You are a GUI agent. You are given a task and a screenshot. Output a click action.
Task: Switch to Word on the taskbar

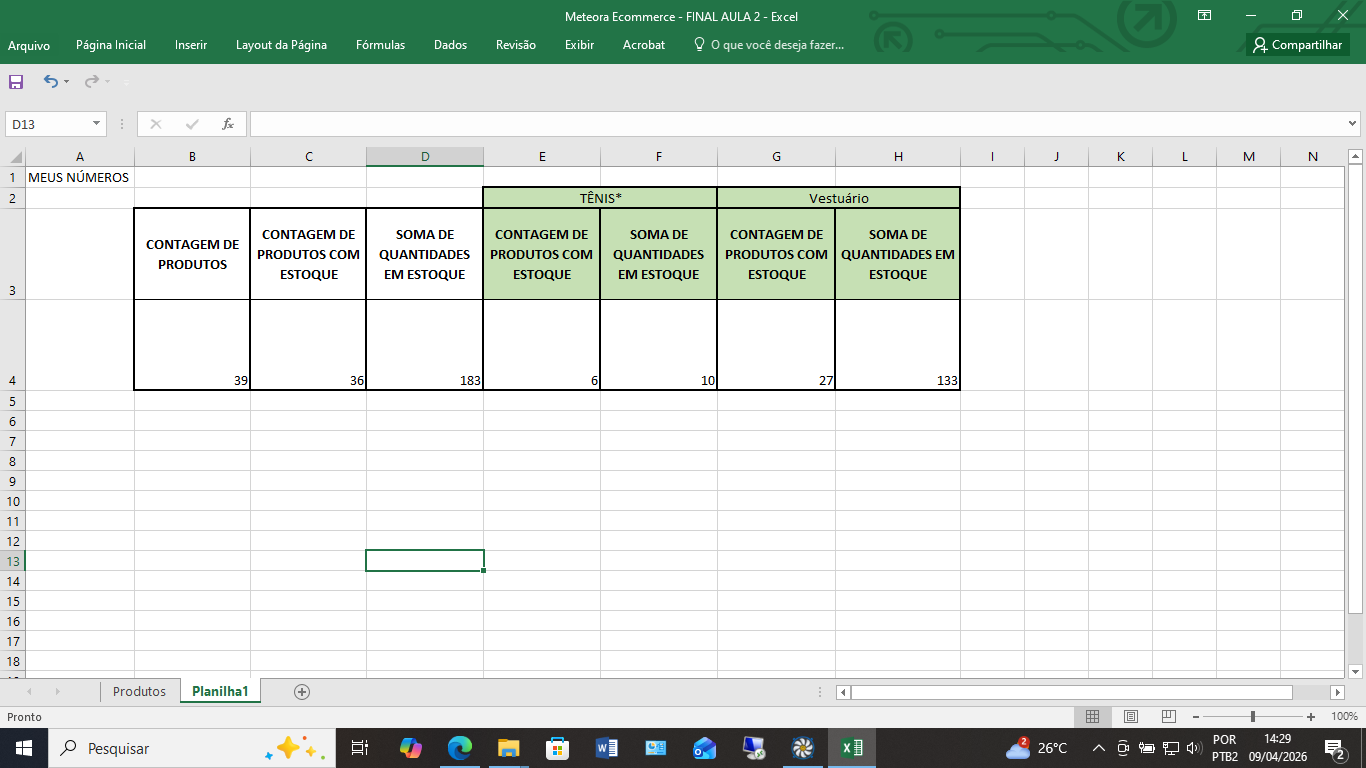point(607,748)
